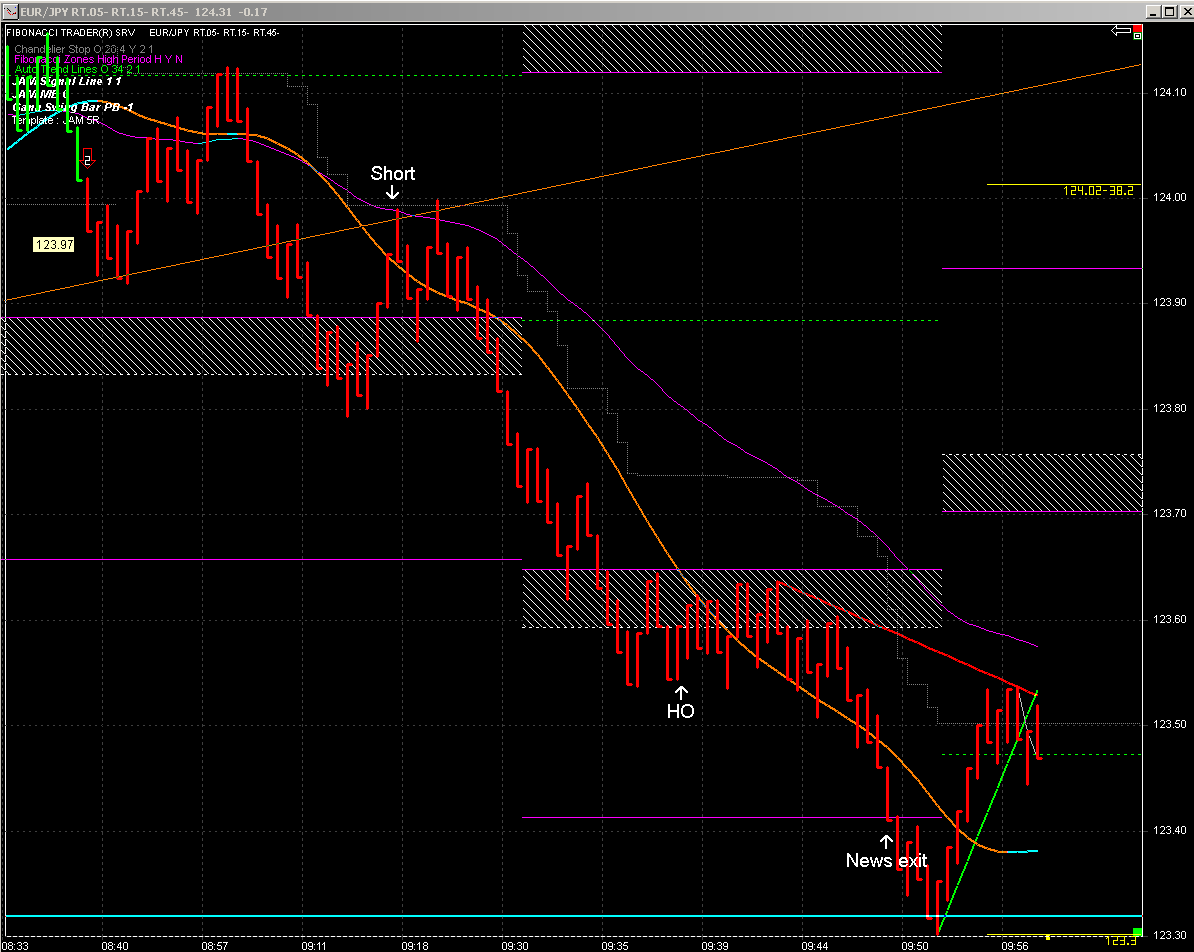Select the Chandelier Stop indicator label
Image resolution: width=1194 pixels, height=952 pixels.
(x=84, y=49)
